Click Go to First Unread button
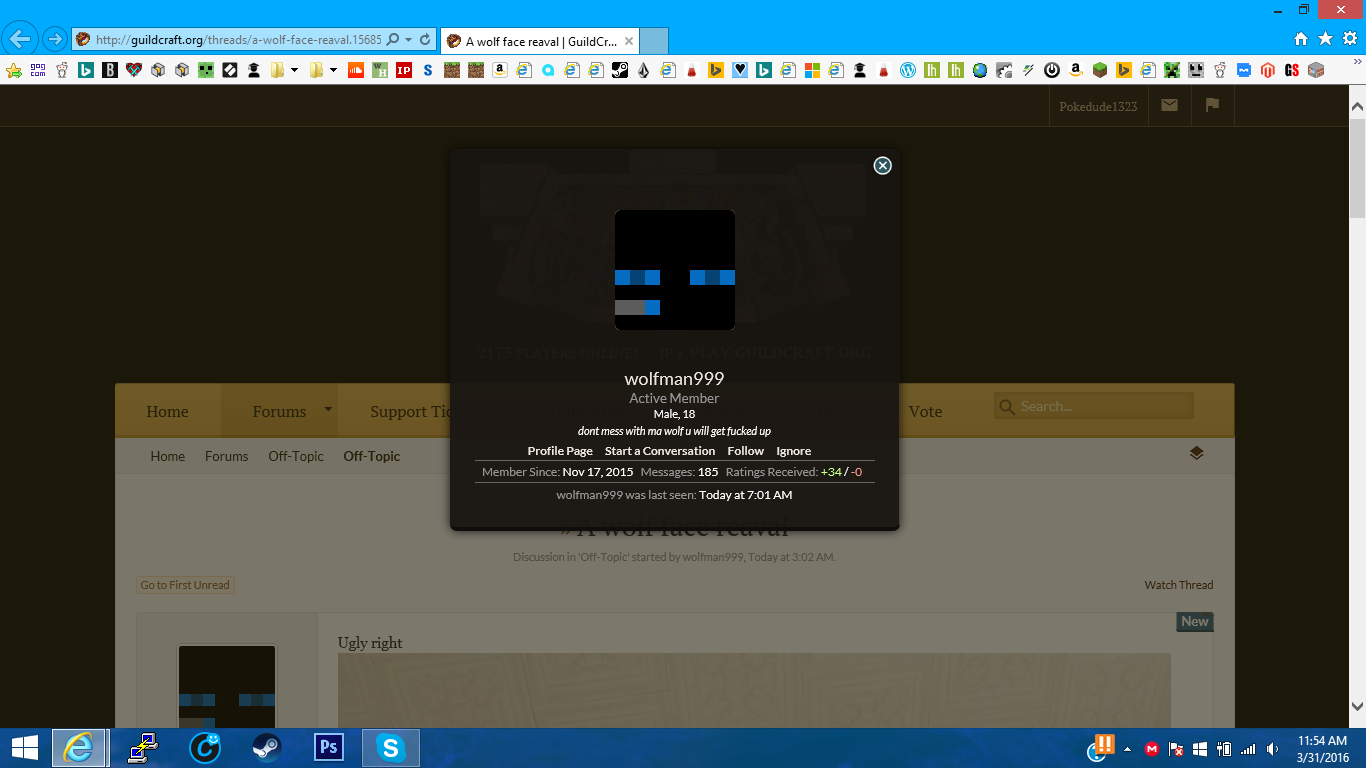Image resolution: width=1366 pixels, height=768 pixels. click(185, 585)
